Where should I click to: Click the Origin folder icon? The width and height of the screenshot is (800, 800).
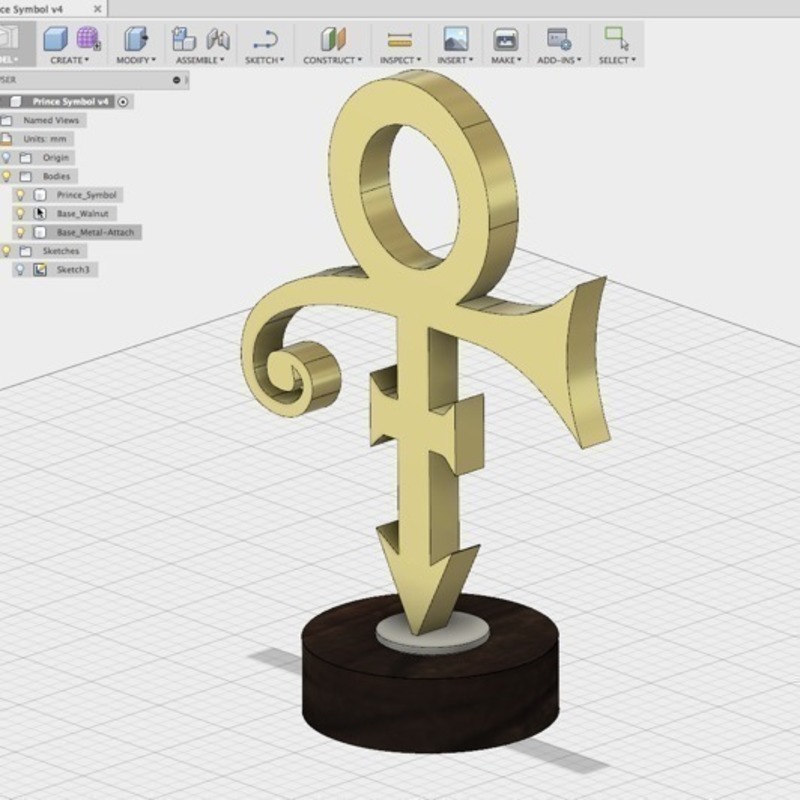pos(26,158)
